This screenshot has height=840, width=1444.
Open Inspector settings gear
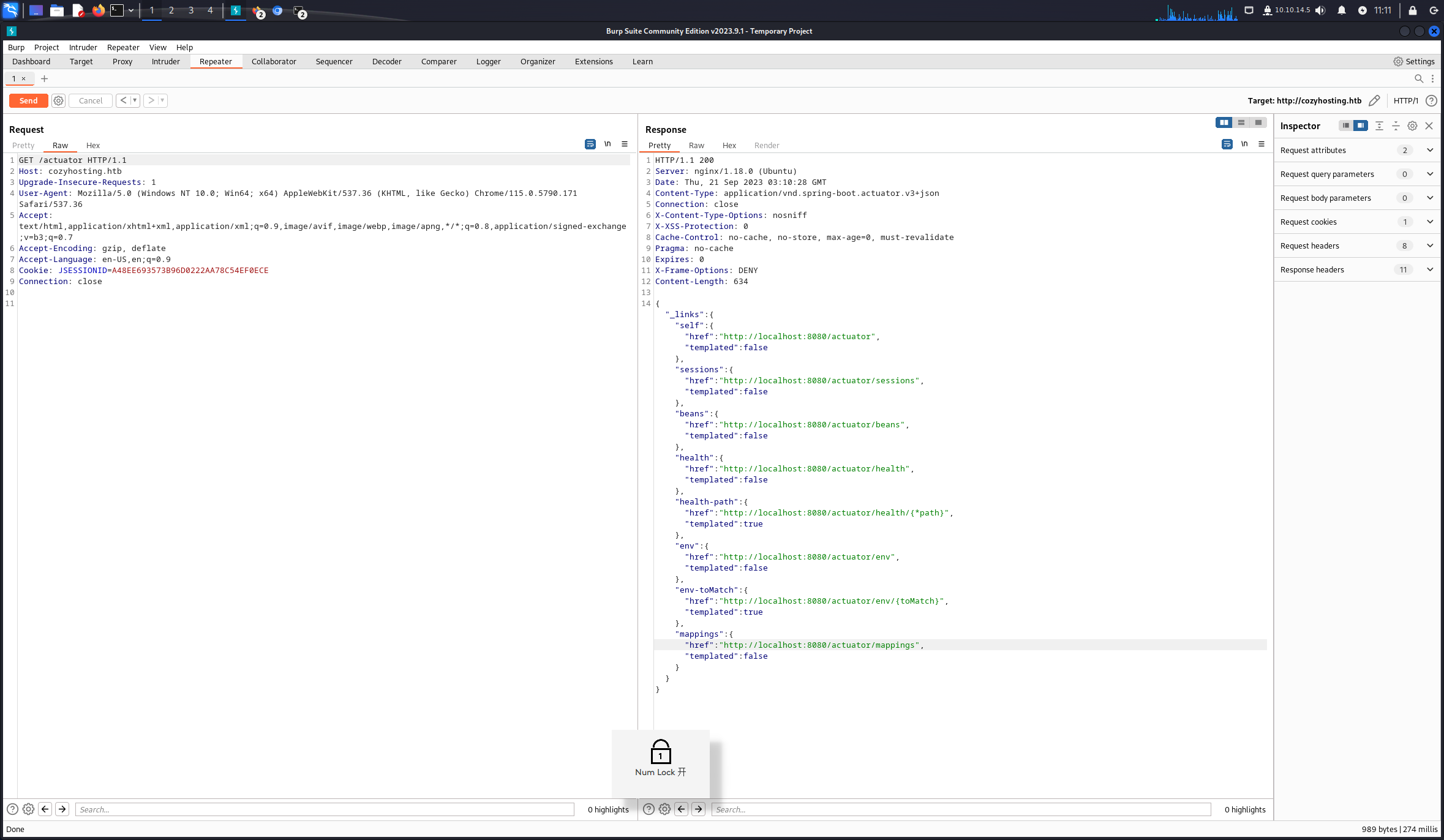(x=1412, y=126)
